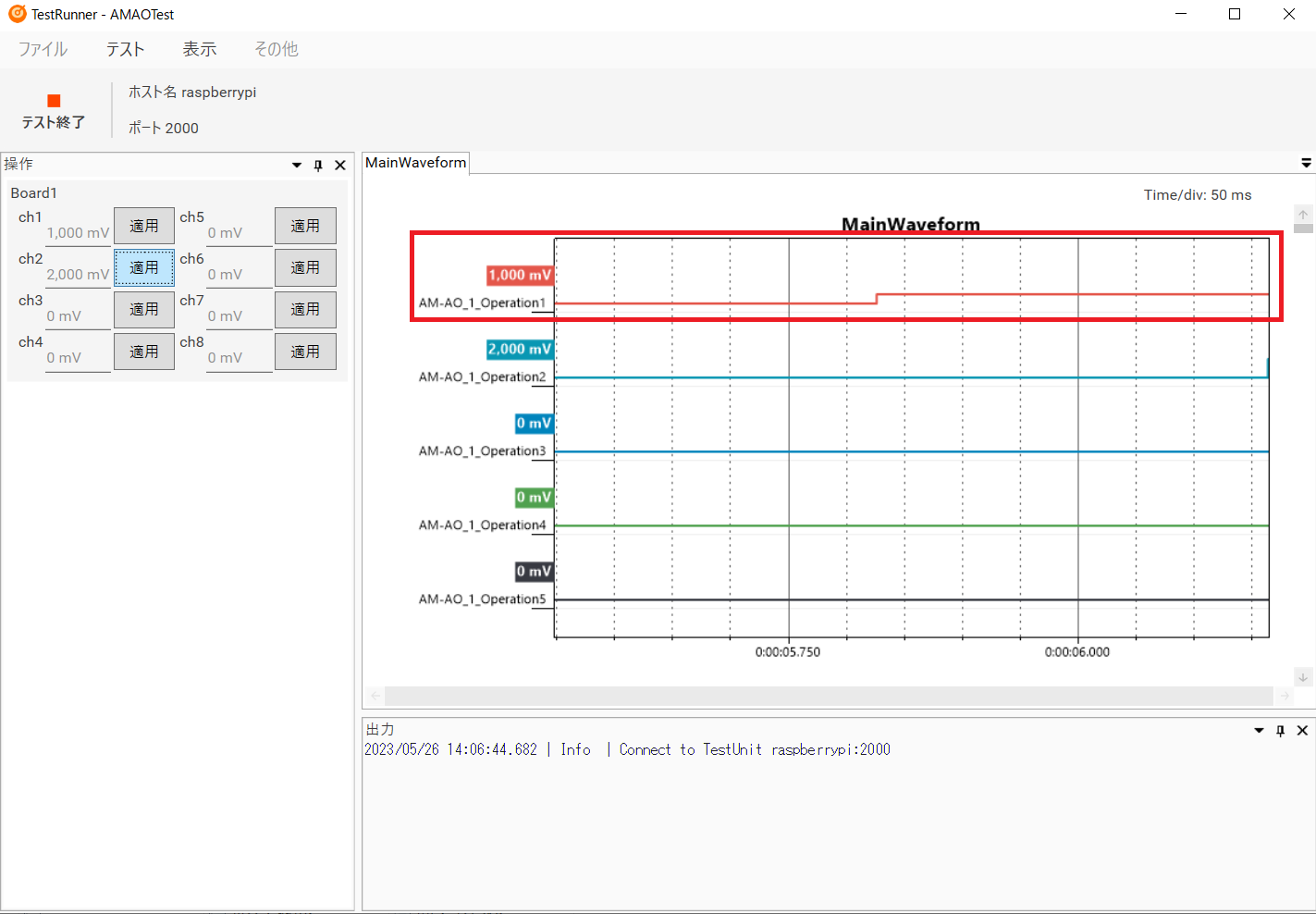Open the waveform view options dropdown at top right
Screen dimensions: 1316x914
1306,162
